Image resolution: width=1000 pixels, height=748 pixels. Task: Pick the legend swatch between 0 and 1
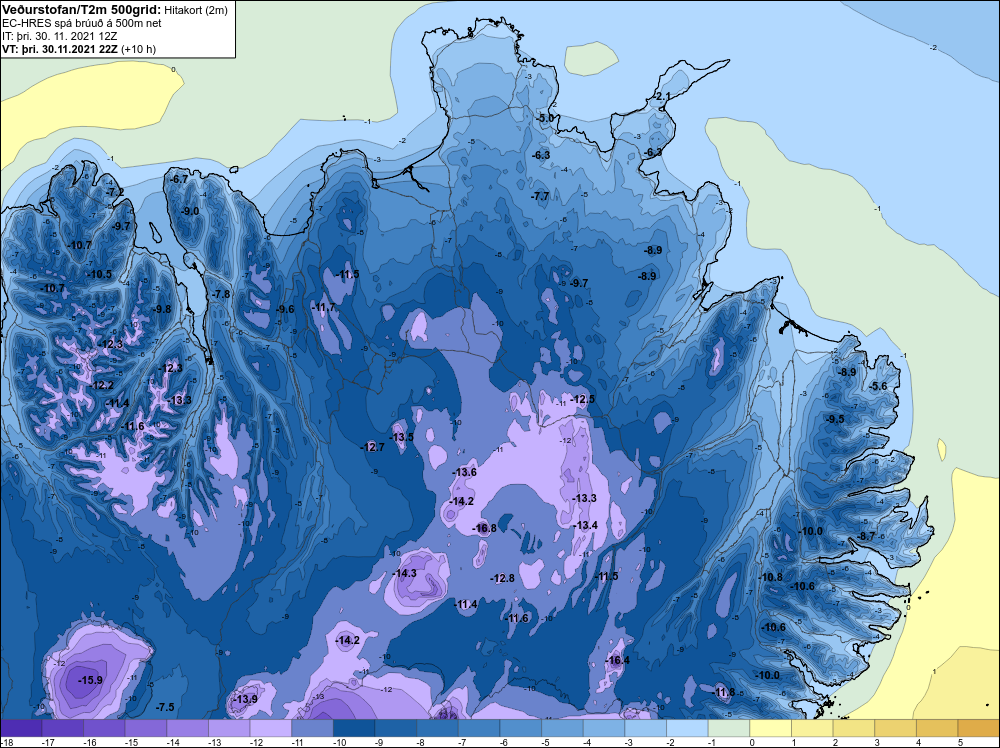(770, 728)
